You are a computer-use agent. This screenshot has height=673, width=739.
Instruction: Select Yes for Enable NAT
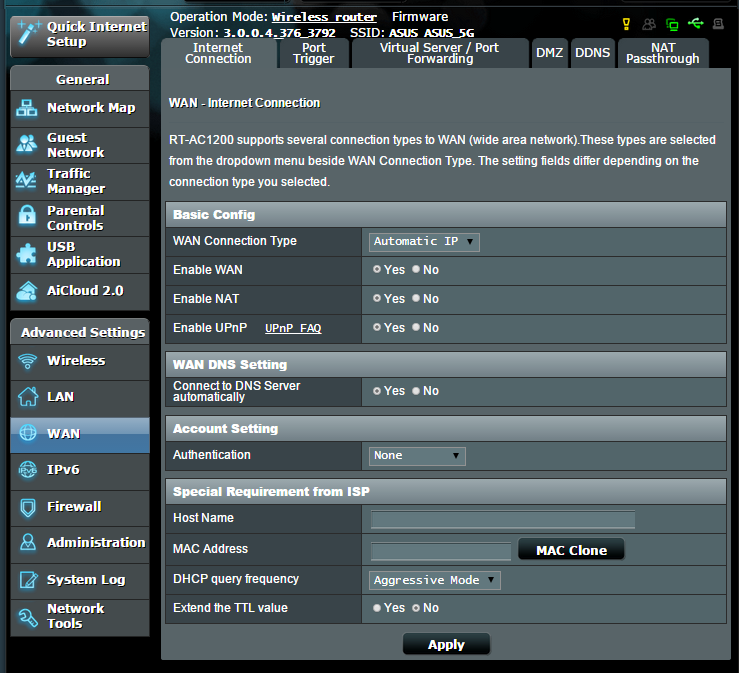377,298
